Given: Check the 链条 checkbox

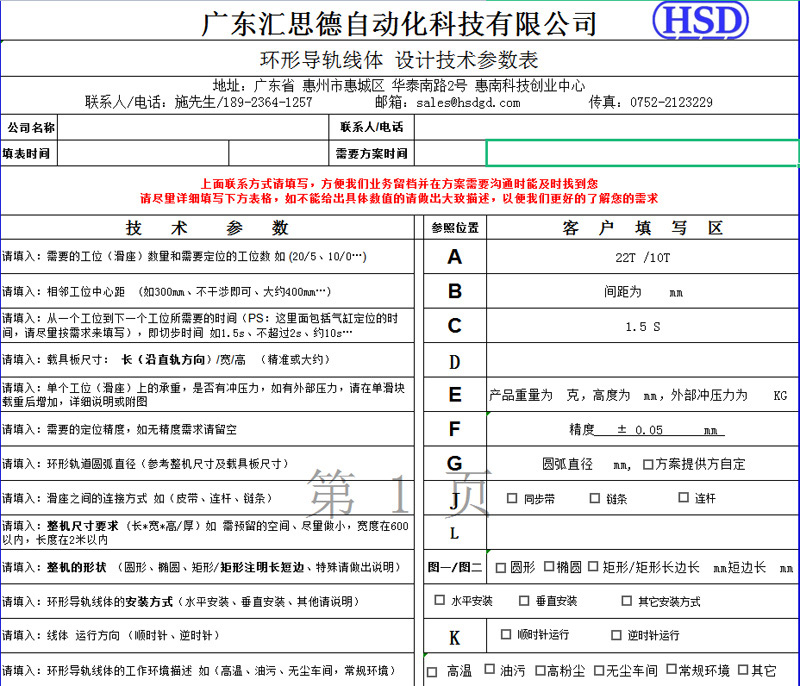Looking at the screenshot, I should click(596, 497).
